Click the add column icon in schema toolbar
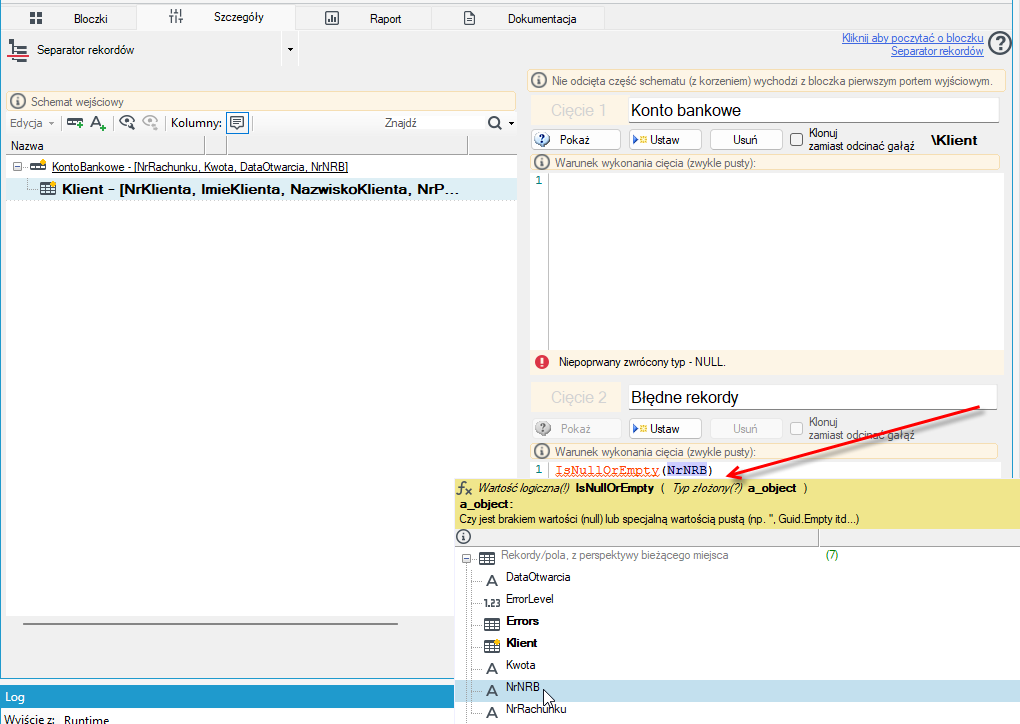 pyautogui.click(x=75, y=122)
